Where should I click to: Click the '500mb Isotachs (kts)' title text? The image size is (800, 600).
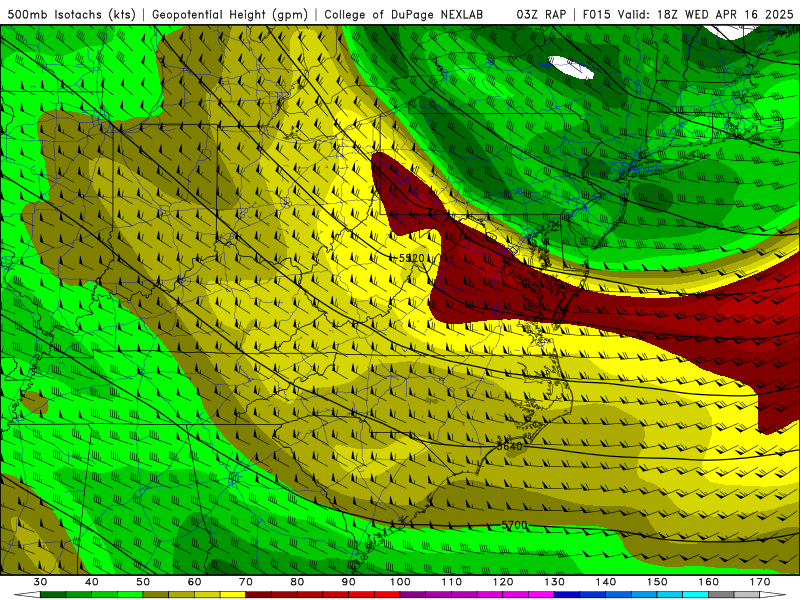(71, 14)
